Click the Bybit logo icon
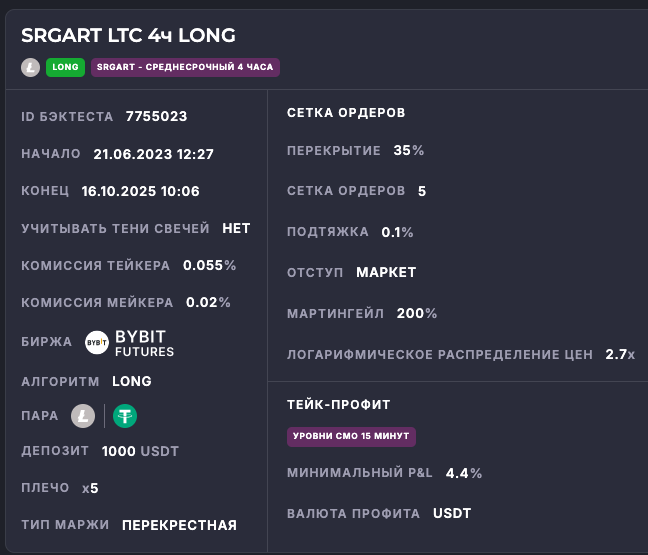Viewport: 648px width, 555px height. (x=97, y=342)
